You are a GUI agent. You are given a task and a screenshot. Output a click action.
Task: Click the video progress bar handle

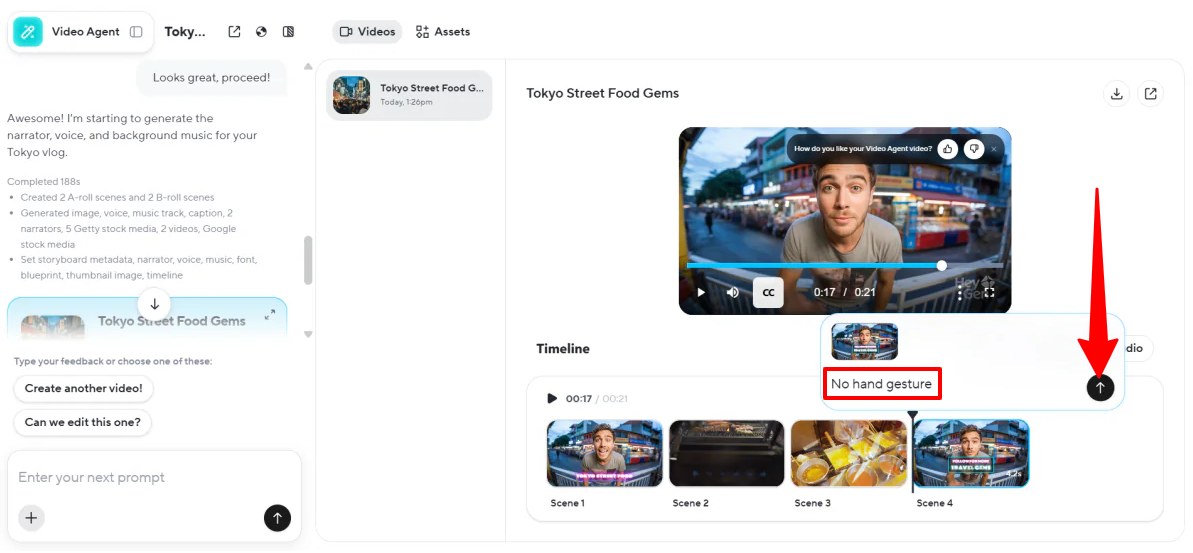pos(941,266)
